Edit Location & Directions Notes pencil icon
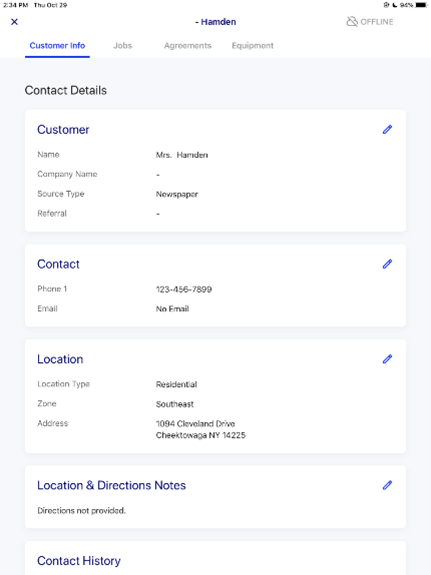Viewport: 431px width, 575px height. [387, 485]
